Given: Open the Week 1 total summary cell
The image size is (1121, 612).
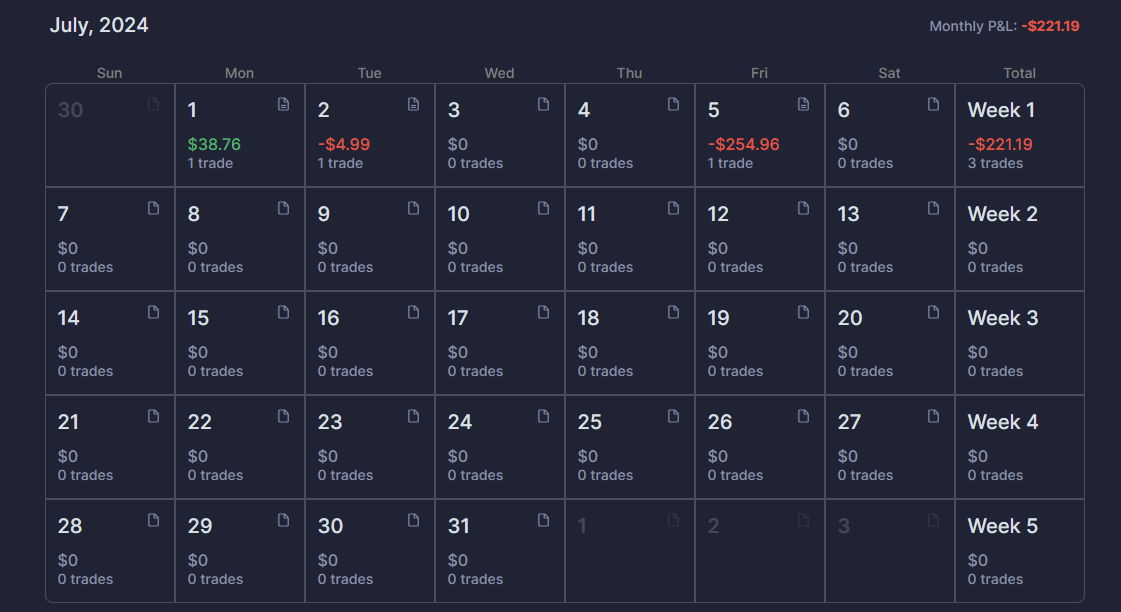Looking at the screenshot, I should [1019, 135].
